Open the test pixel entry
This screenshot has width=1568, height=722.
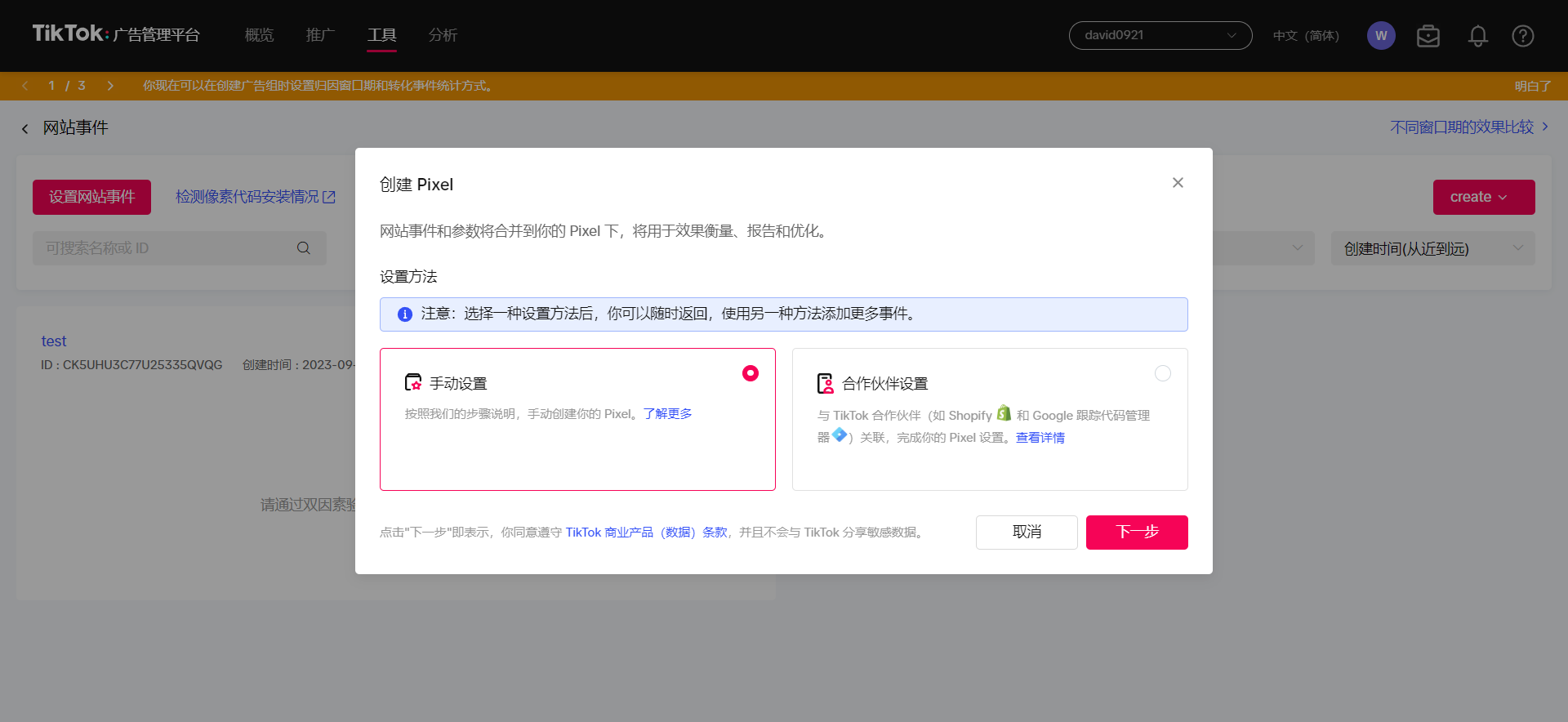[x=54, y=341]
